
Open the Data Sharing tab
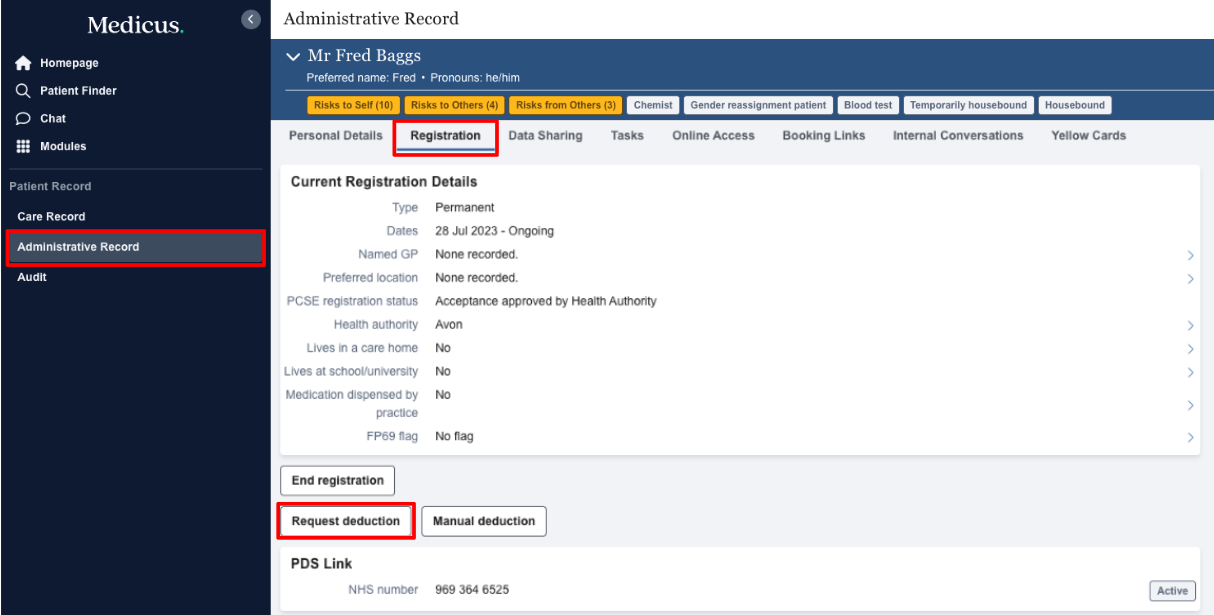[545, 136]
